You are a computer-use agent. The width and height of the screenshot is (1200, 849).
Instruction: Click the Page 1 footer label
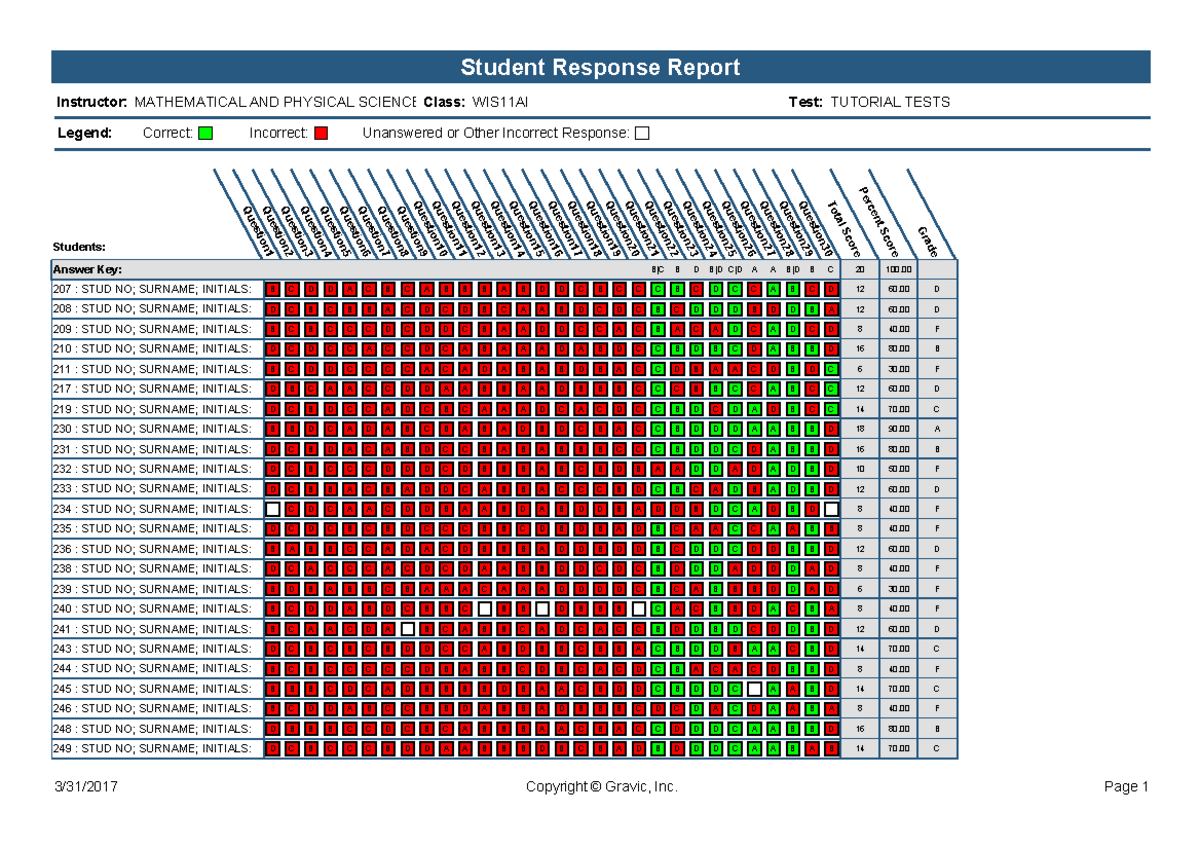[1126, 787]
